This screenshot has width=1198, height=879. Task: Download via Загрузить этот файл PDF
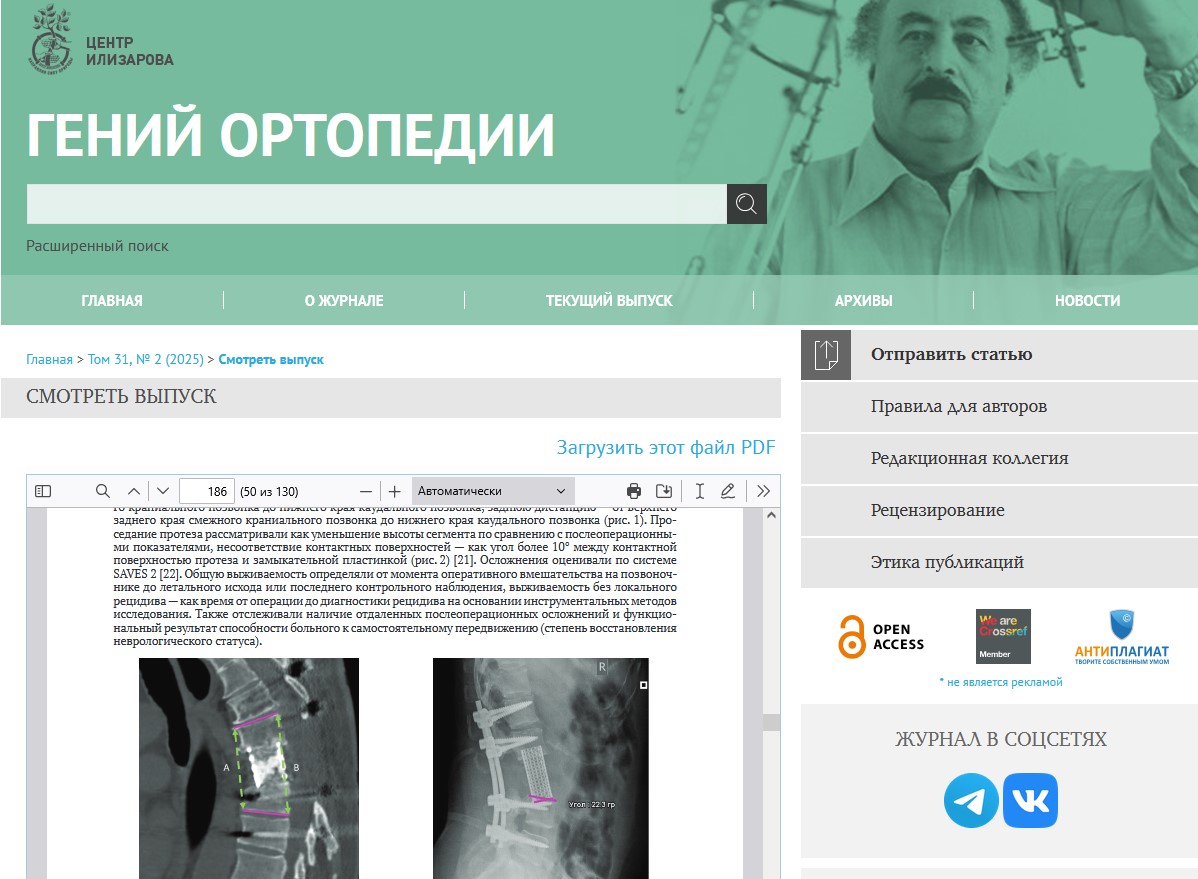(x=665, y=447)
